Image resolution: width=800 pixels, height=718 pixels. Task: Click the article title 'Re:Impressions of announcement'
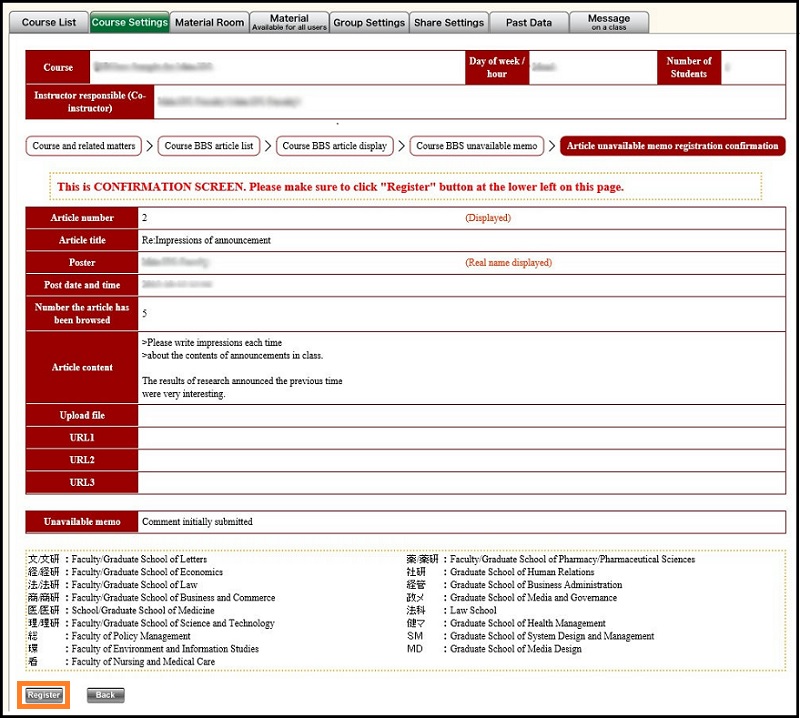click(207, 240)
